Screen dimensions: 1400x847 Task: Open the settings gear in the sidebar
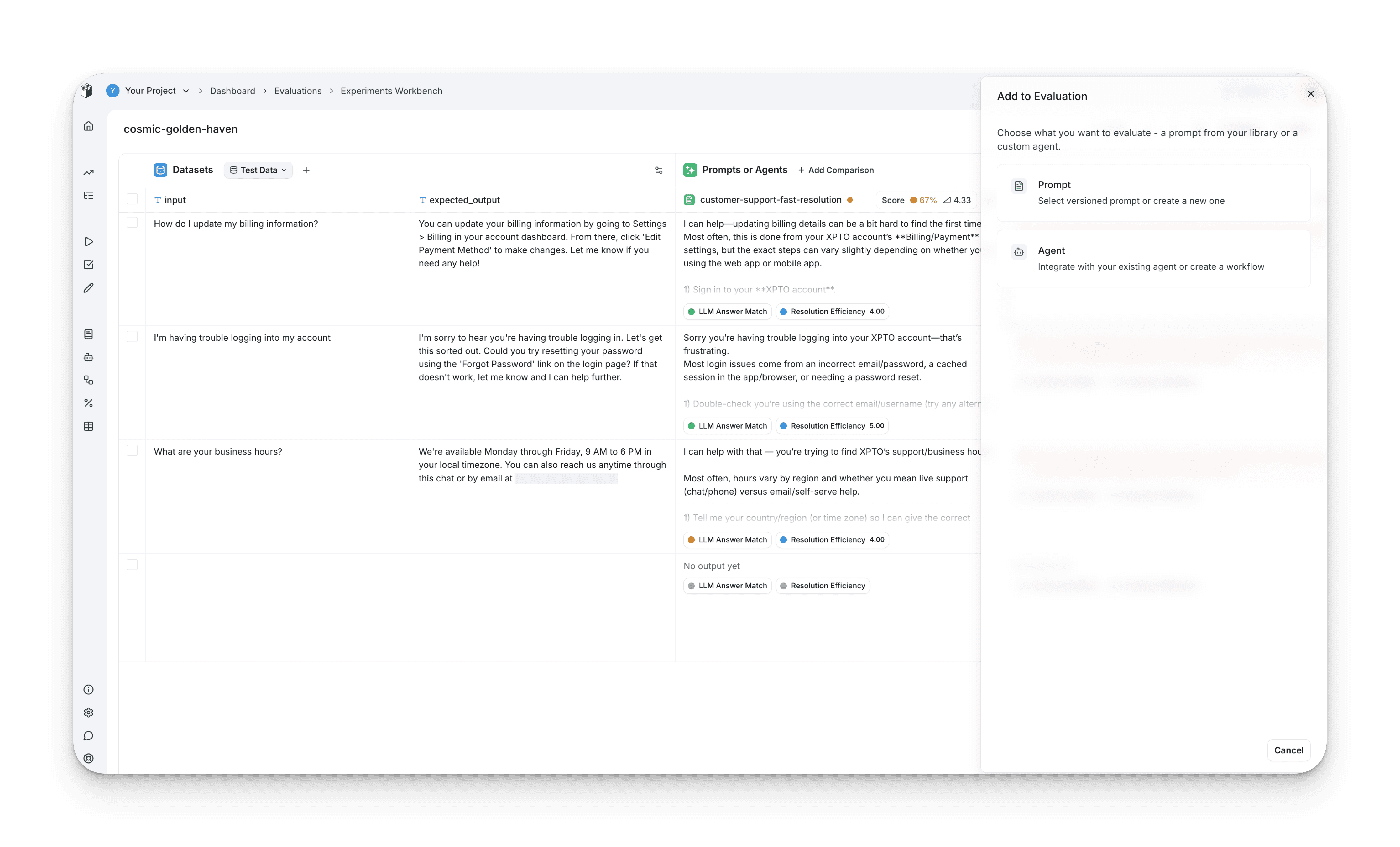[x=89, y=712]
